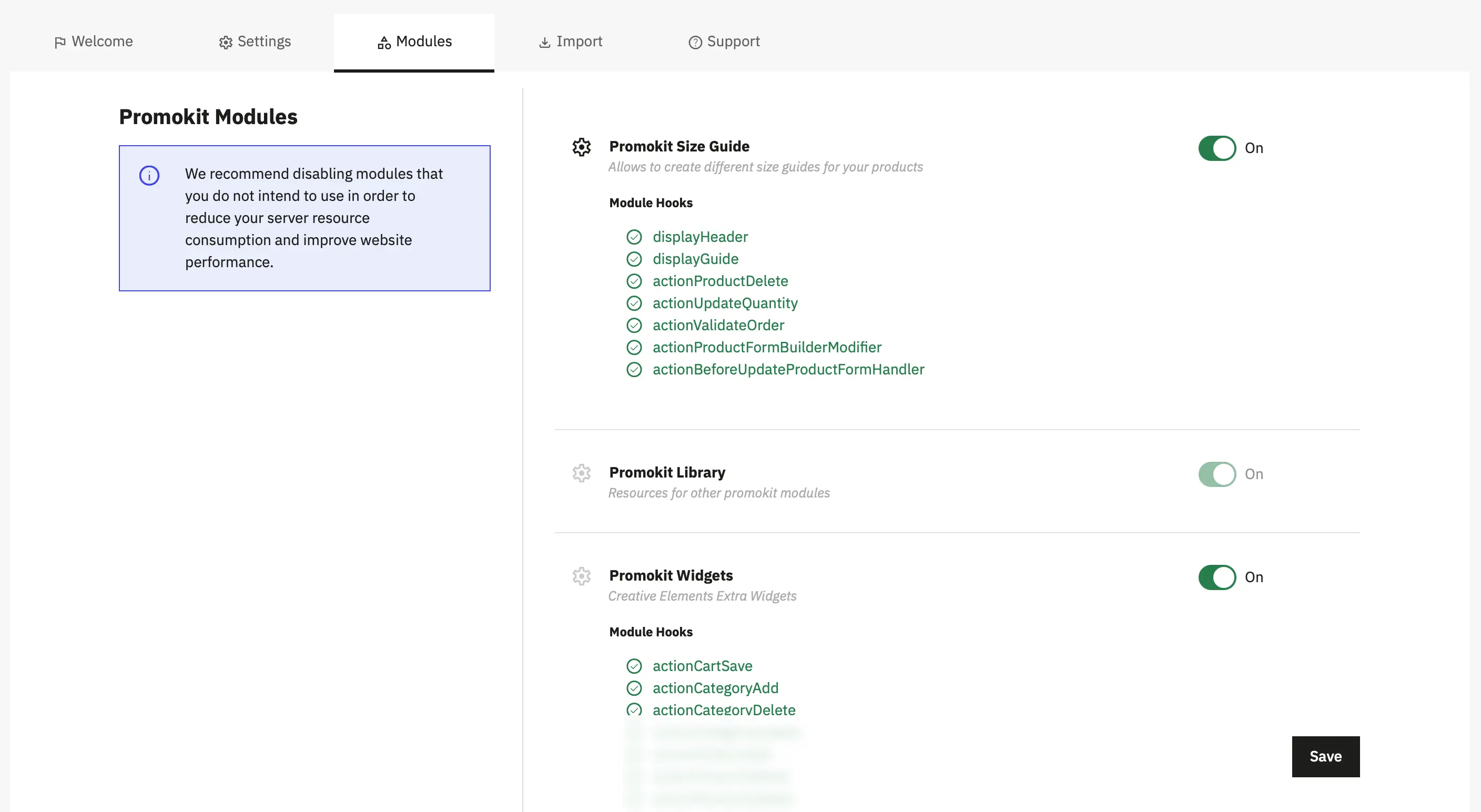Viewport: 1481px width, 812px height.
Task: Click the check icon next to actionProductDelete
Action: (x=634, y=281)
